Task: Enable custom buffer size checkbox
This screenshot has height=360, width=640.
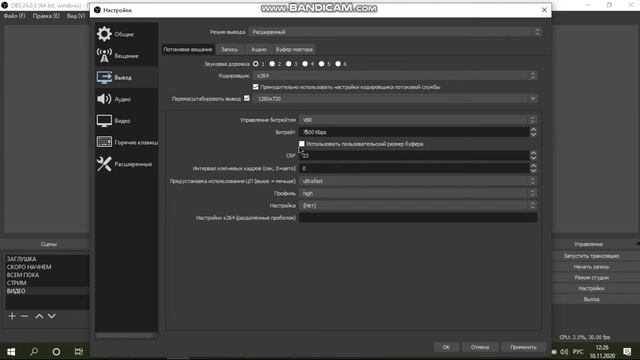Action: coord(302,144)
